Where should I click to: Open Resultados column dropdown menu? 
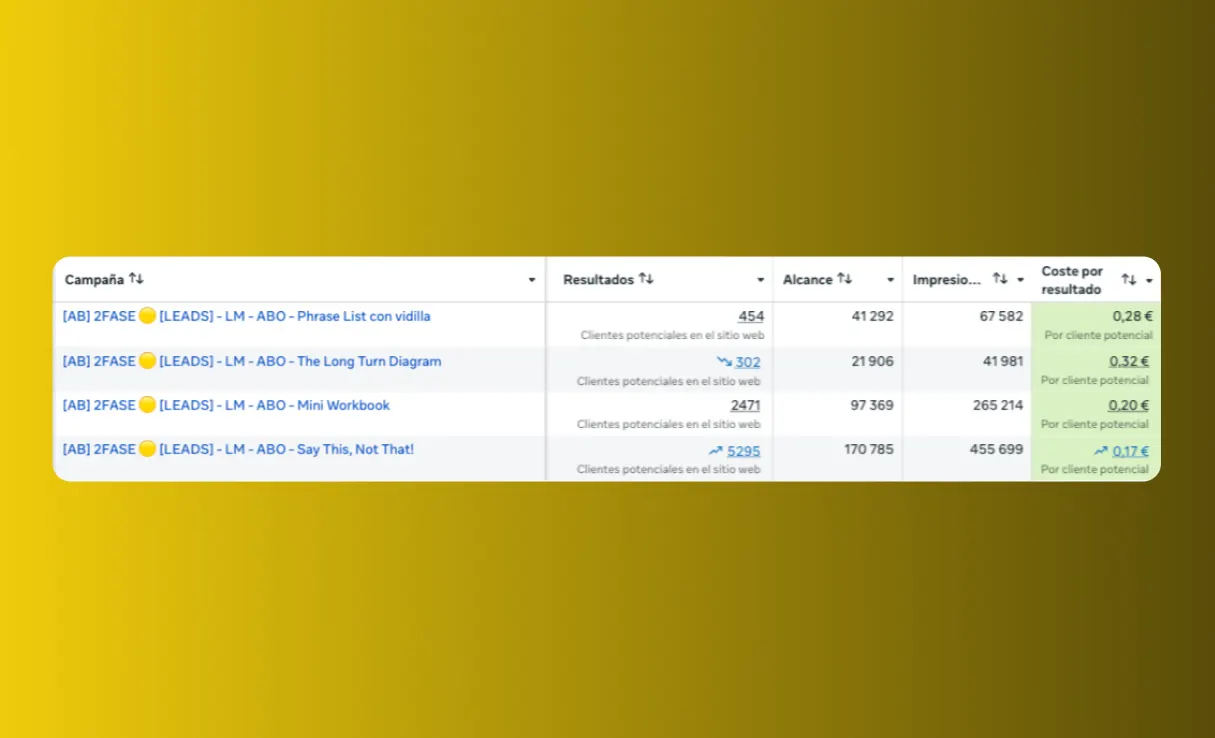tap(761, 280)
